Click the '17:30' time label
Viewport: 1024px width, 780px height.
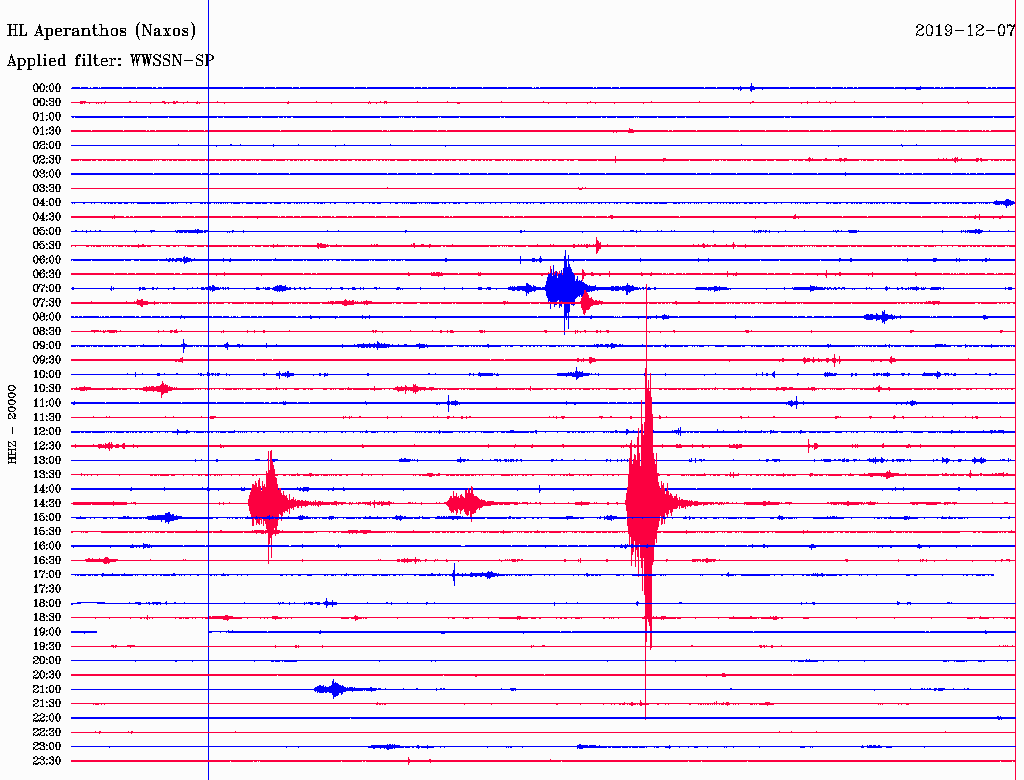click(x=47, y=589)
